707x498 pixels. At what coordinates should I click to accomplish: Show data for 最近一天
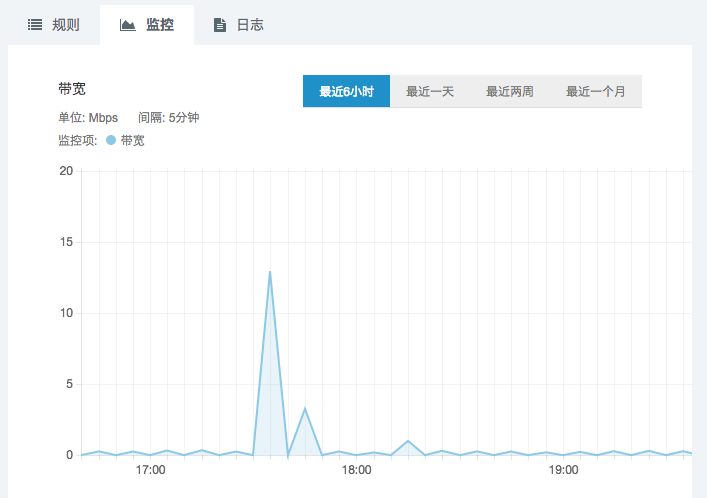pyautogui.click(x=430, y=91)
